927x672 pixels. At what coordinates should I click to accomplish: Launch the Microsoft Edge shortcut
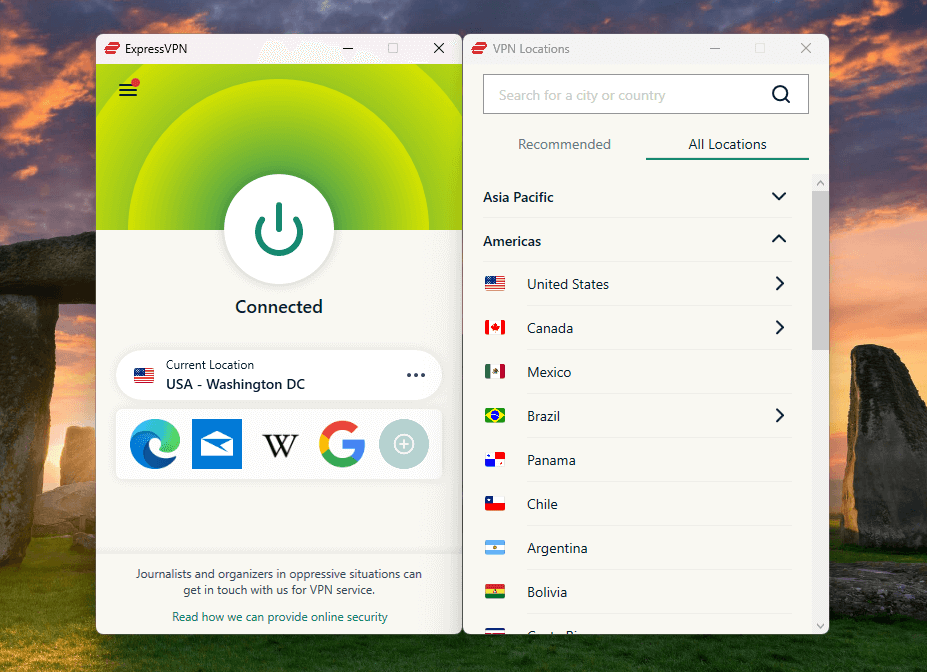pos(155,444)
